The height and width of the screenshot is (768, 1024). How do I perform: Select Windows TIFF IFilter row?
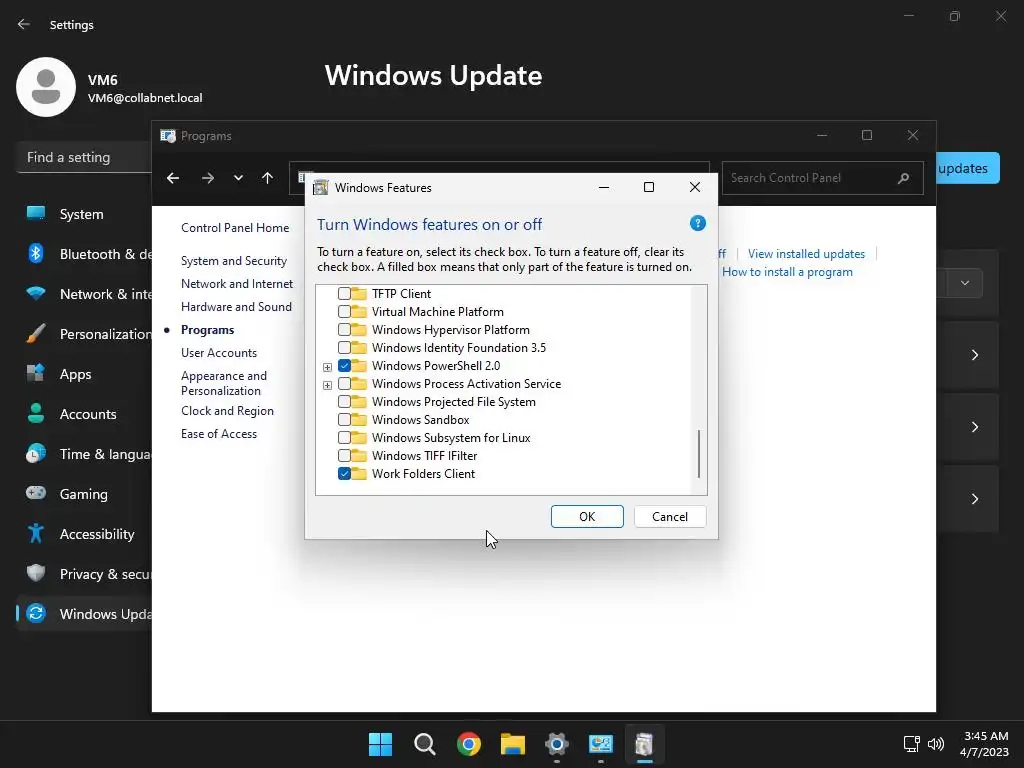[424, 456]
